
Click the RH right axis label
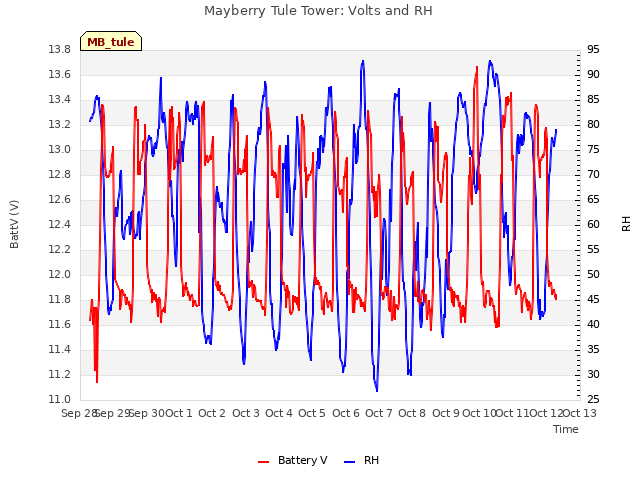pyautogui.click(x=626, y=224)
